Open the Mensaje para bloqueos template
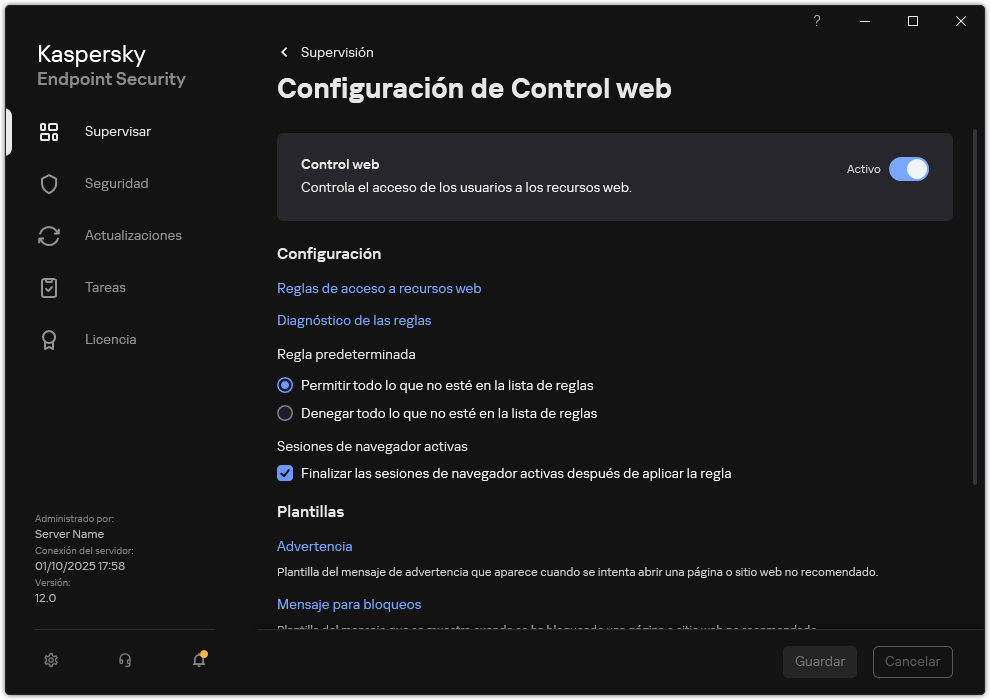This screenshot has width=990, height=700. click(x=348, y=604)
